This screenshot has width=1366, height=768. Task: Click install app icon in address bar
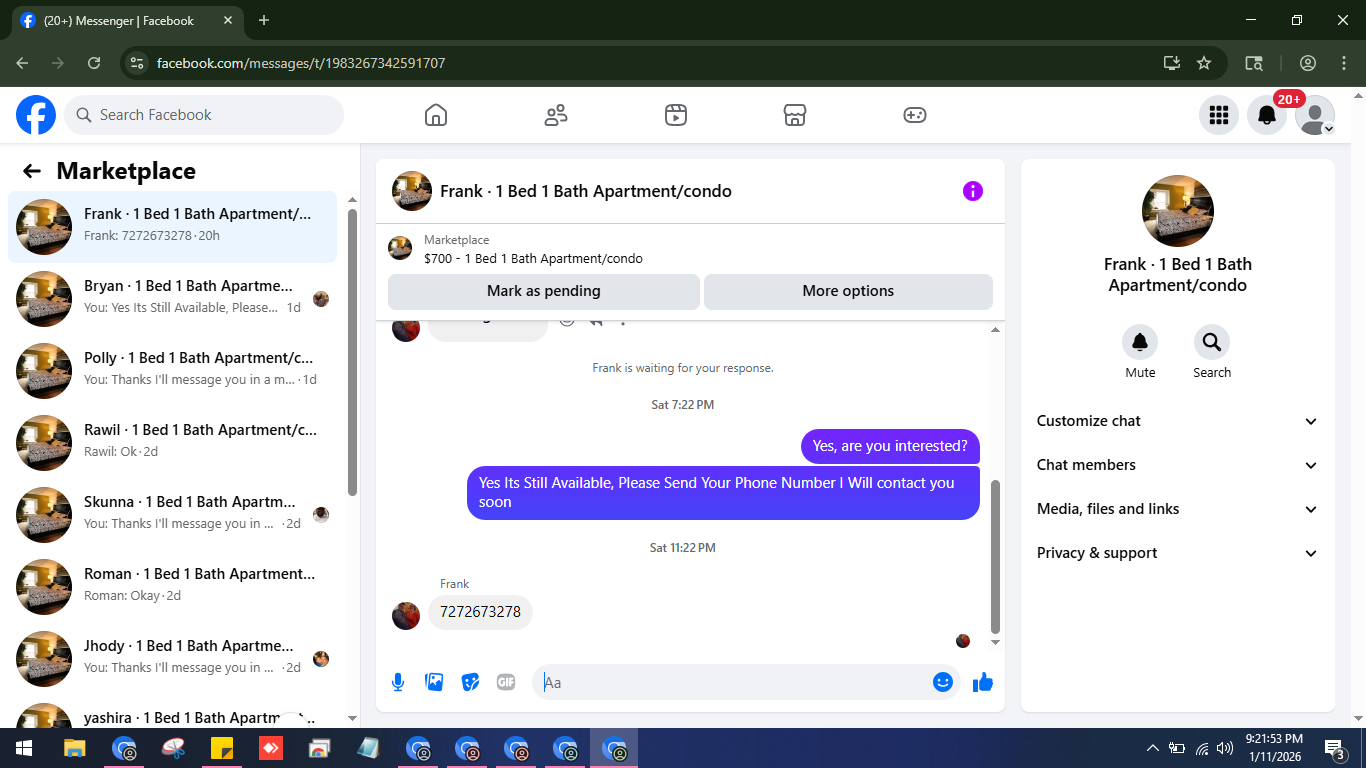pyautogui.click(x=1172, y=63)
